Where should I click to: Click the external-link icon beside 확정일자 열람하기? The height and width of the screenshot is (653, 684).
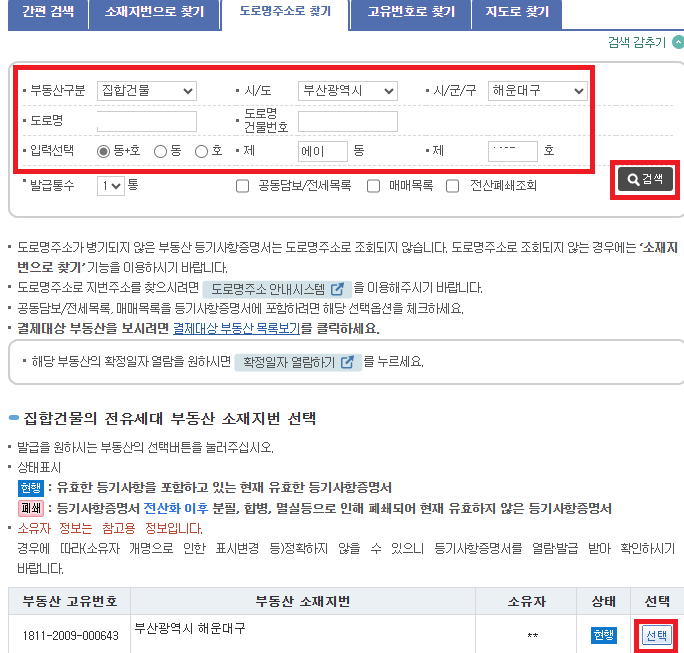coord(347,362)
